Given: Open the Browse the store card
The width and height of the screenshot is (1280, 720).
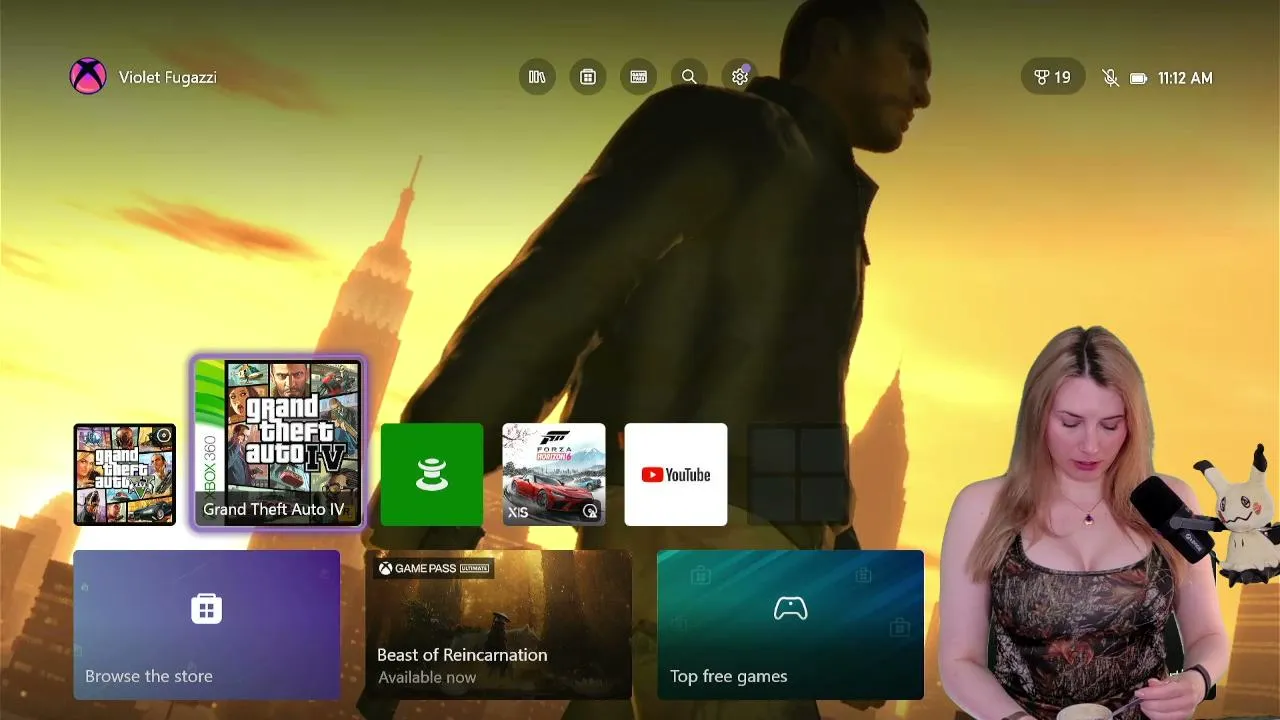Looking at the screenshot, I should [207, 624].
